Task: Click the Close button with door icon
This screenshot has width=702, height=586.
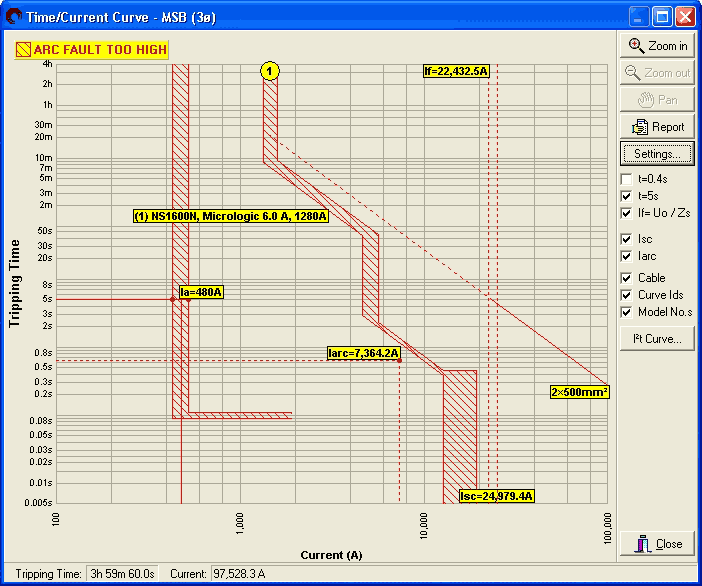Action: pos(657,544)
